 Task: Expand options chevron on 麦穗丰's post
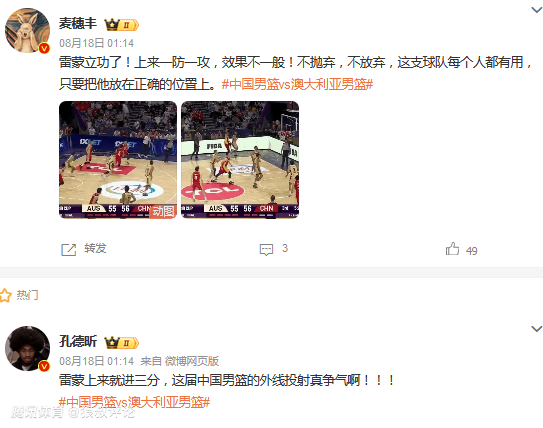537,10
